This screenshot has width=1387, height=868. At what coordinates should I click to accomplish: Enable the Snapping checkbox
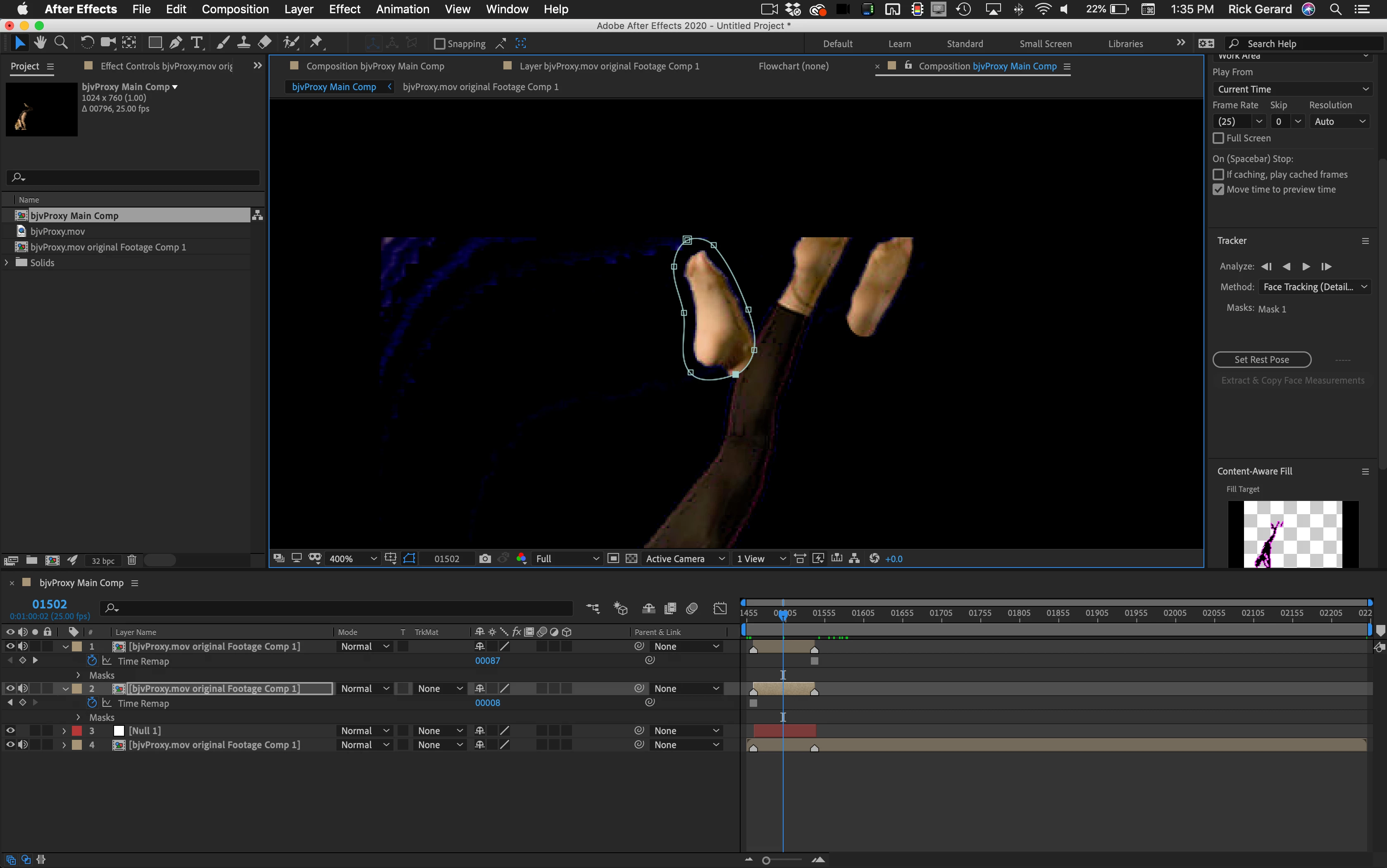click(440, 44)
